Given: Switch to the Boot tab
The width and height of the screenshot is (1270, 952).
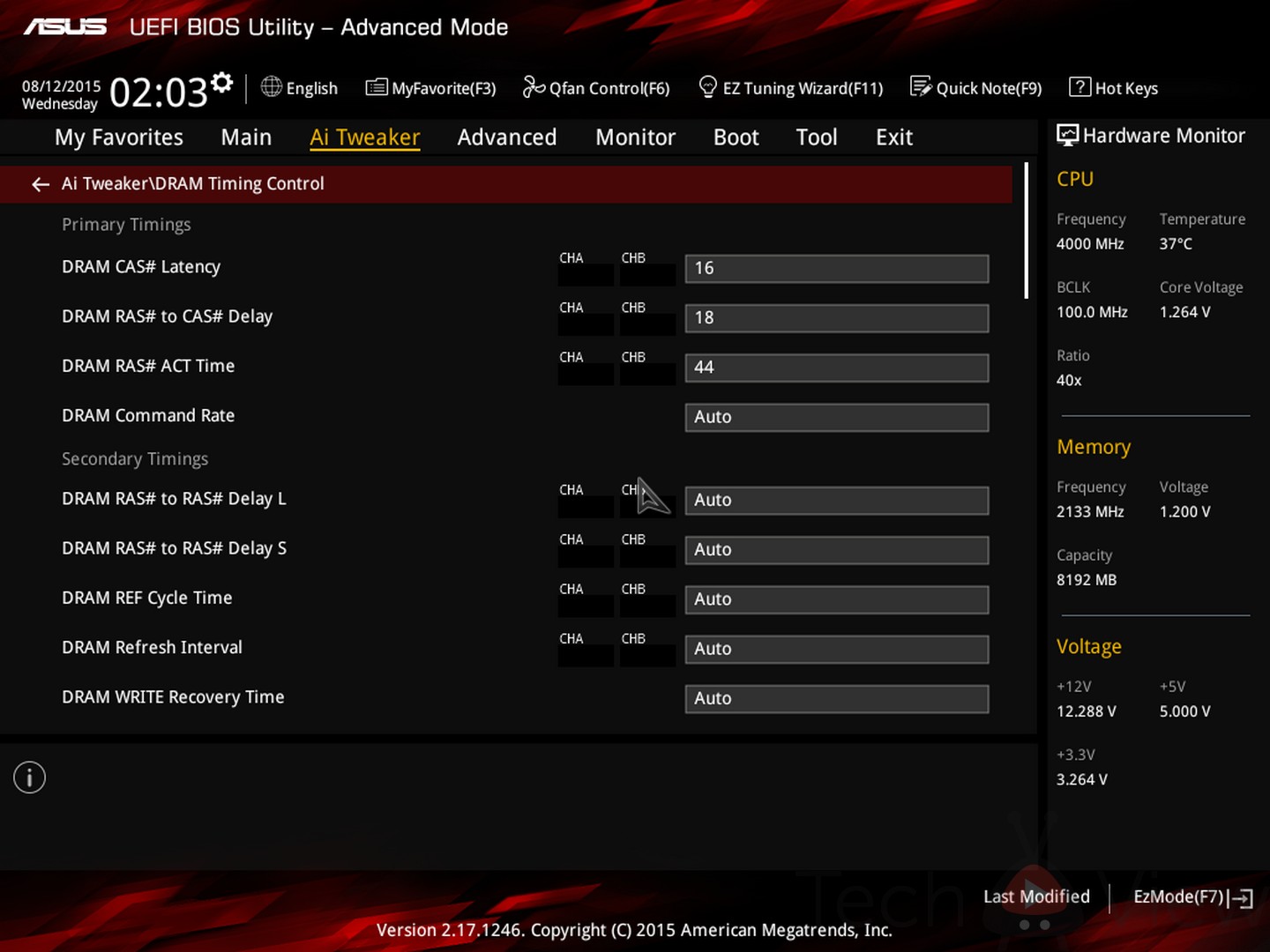Looking at the screenshot, I should [x=736, y=138].
